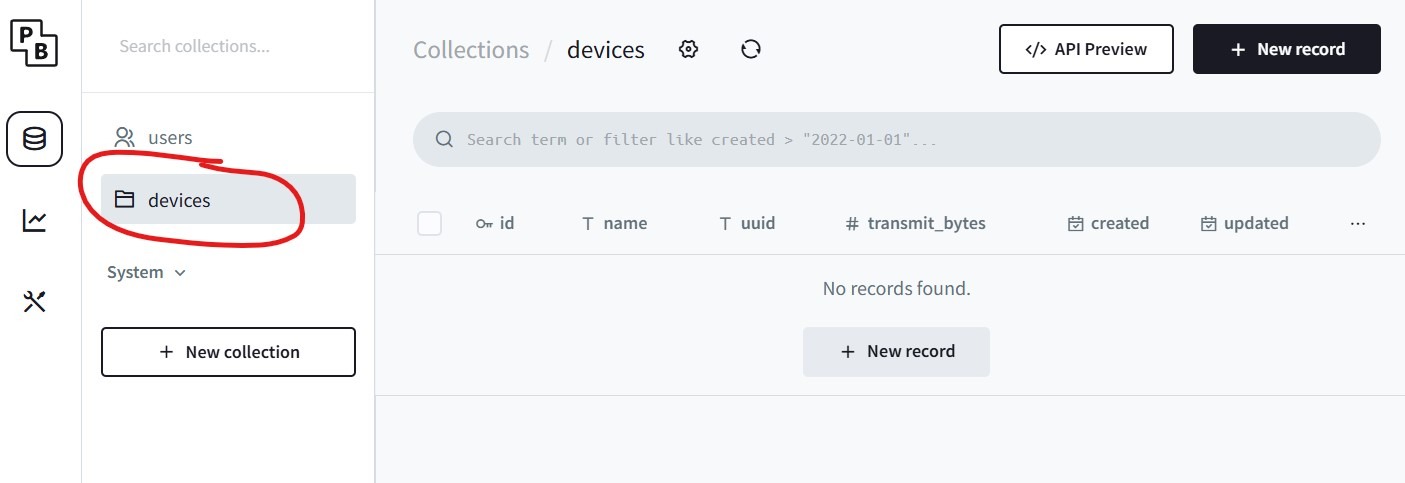The image size is (1405, 483).
Task: Click the top-right New record button
Action: pyautogui.click(x=1286, y=49)
